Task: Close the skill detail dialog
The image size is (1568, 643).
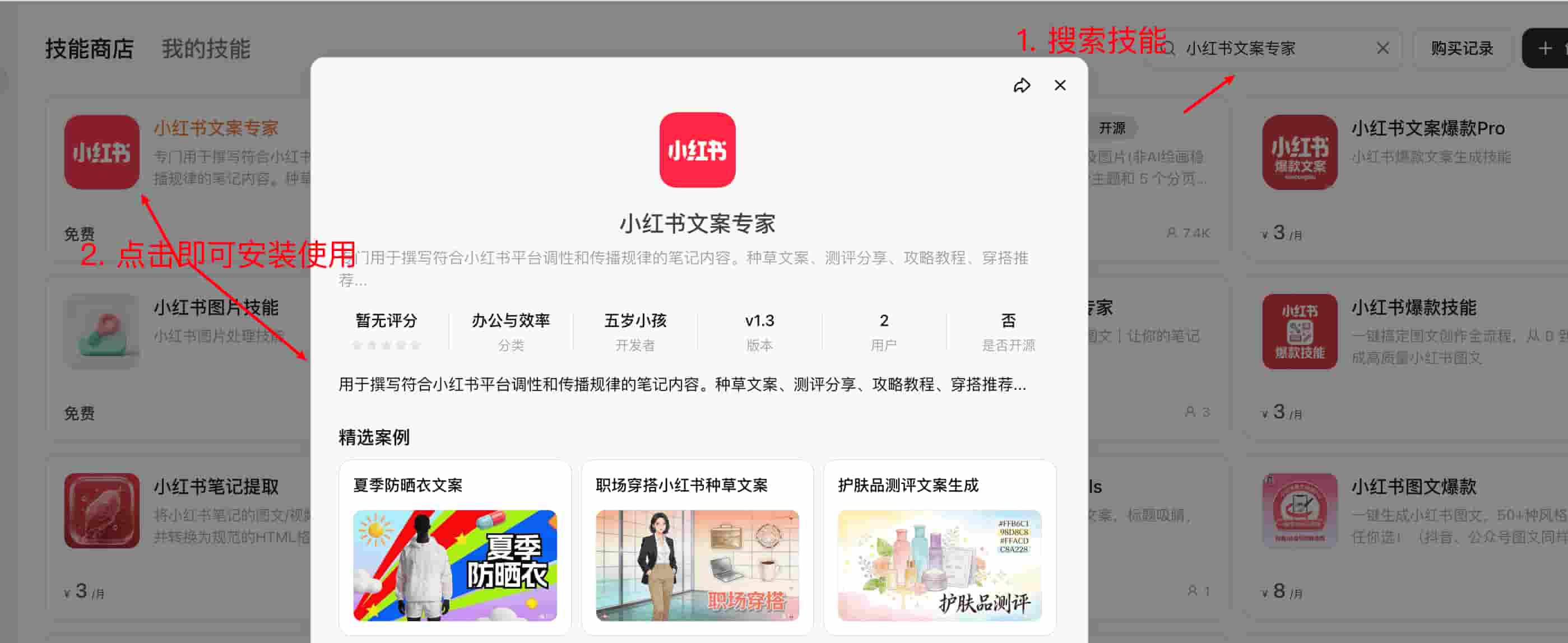Action: click(1060, 86)
